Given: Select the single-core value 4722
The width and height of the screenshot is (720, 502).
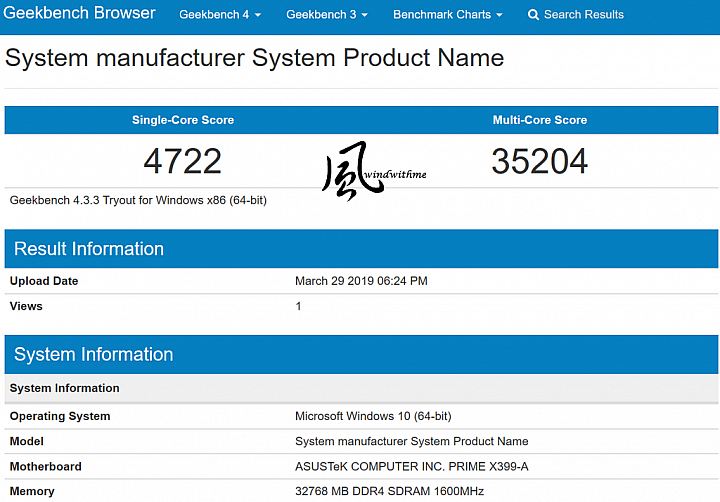Looking at the screenshot, I should click(x=183, y=161).
